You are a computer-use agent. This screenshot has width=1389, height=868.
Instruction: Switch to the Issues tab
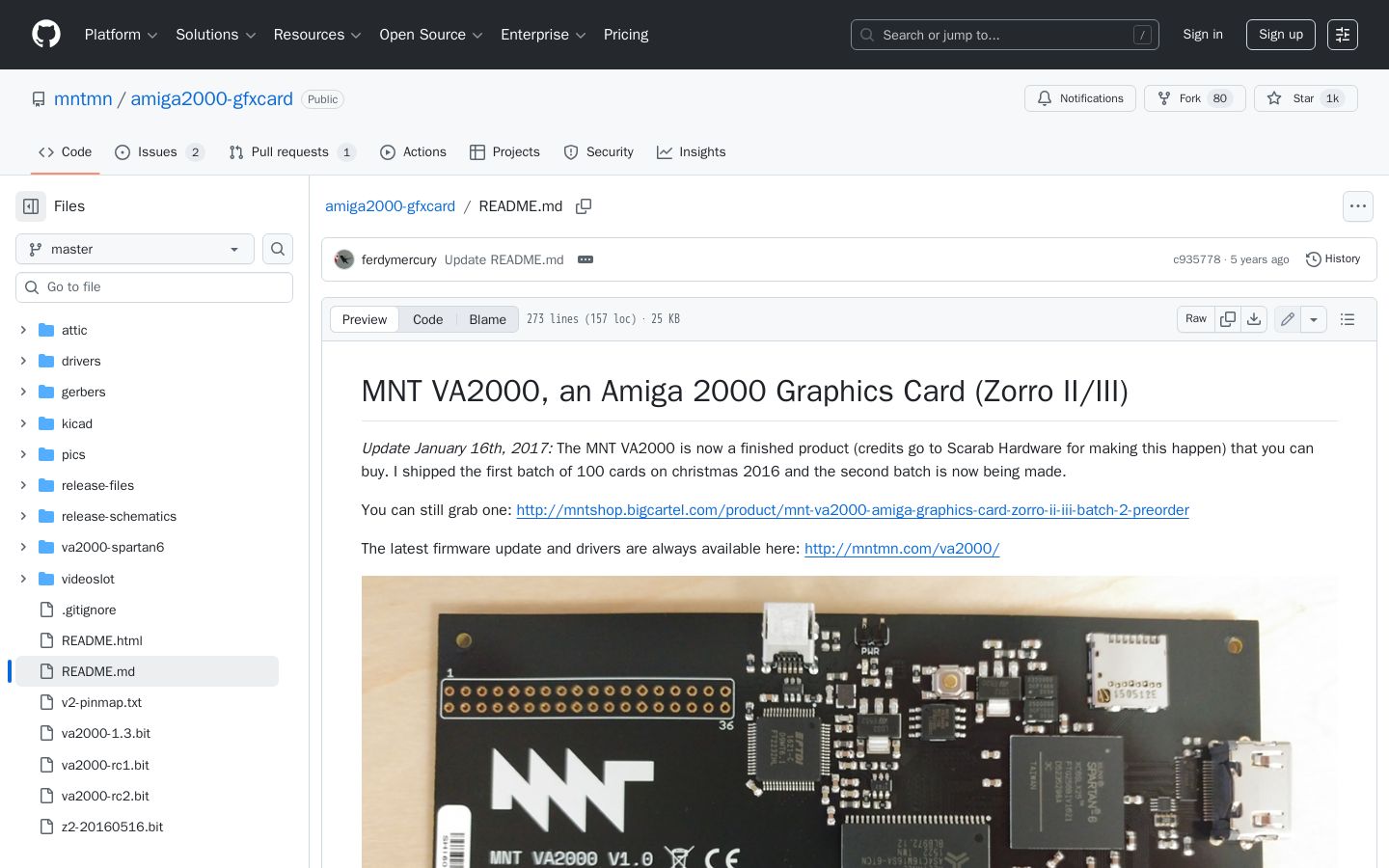click(x=159, y=152)
